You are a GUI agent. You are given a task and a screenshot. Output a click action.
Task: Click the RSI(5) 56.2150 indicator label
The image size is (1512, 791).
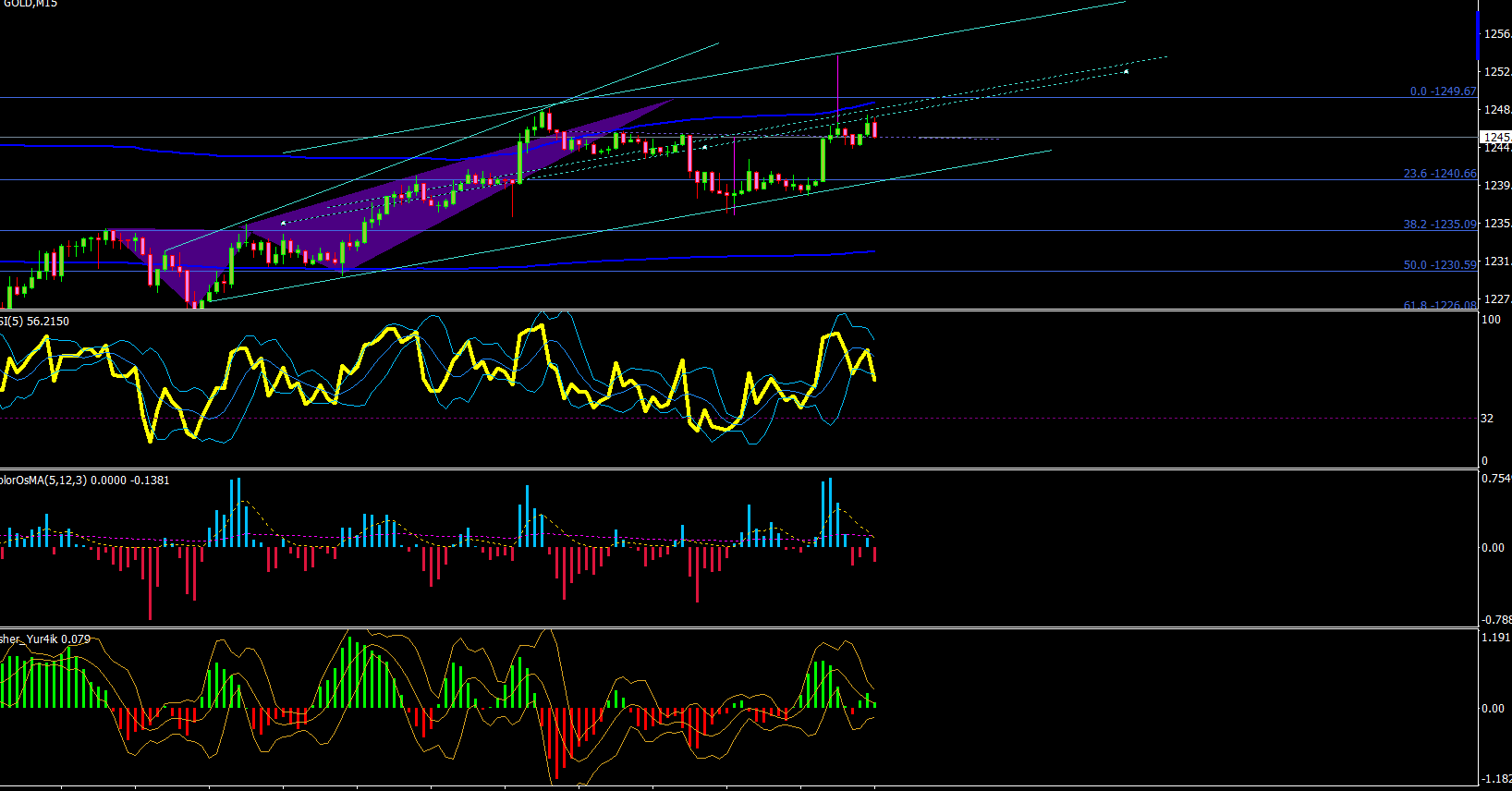point(34,322)
